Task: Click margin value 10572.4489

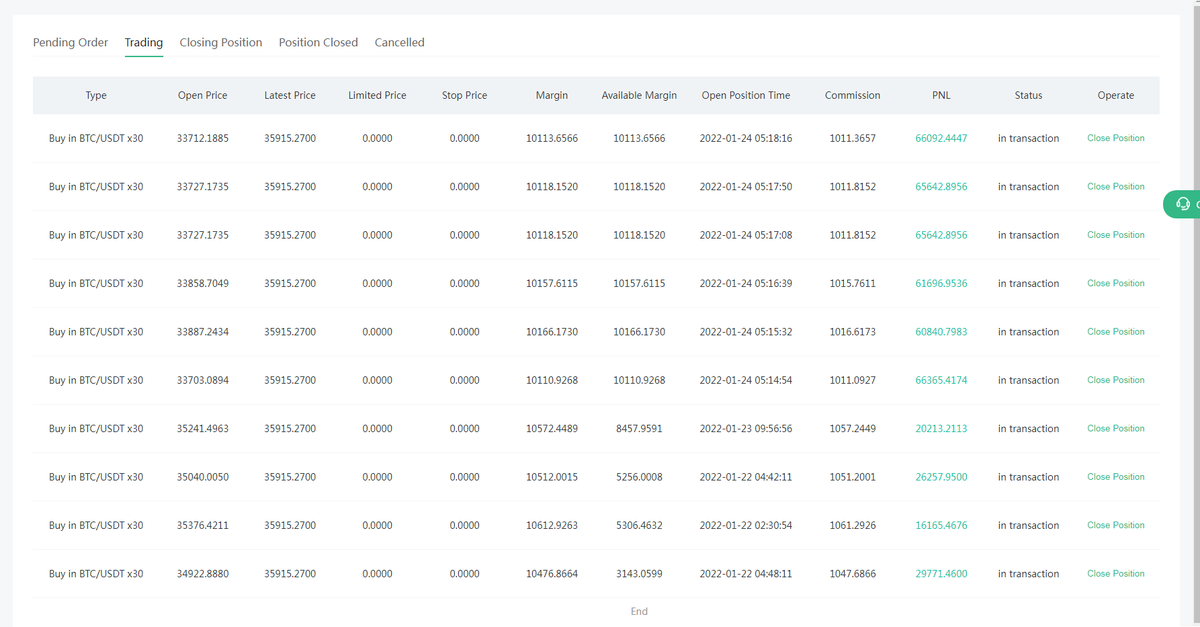Action: click(552, 428)
